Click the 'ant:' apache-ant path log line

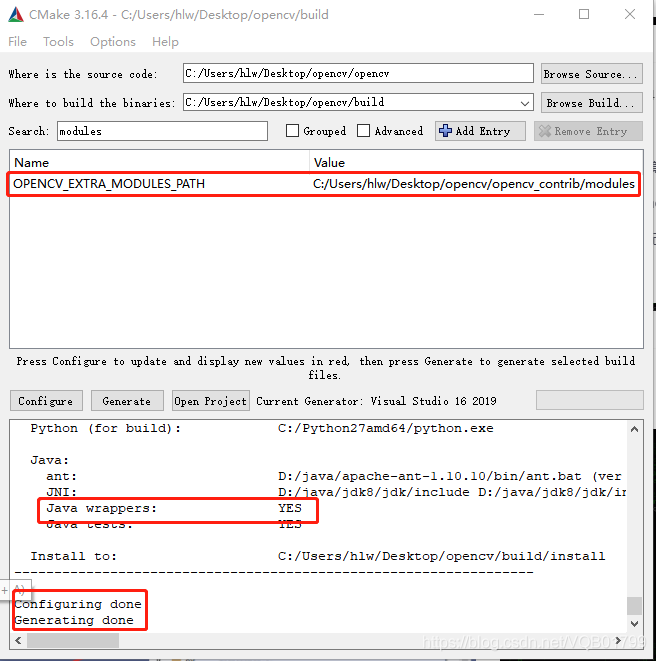click(334, 476)
